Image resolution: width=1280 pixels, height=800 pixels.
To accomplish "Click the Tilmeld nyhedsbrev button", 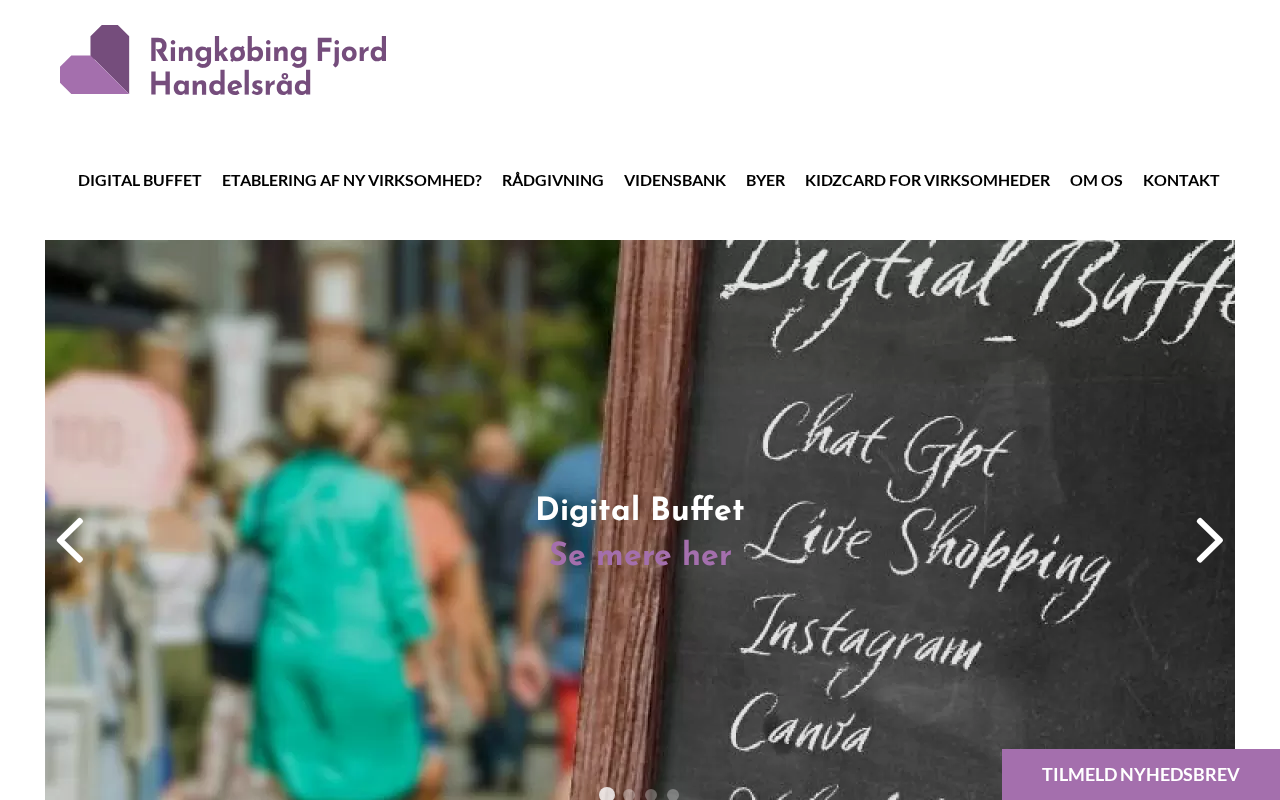I will tap(1141, 775).
